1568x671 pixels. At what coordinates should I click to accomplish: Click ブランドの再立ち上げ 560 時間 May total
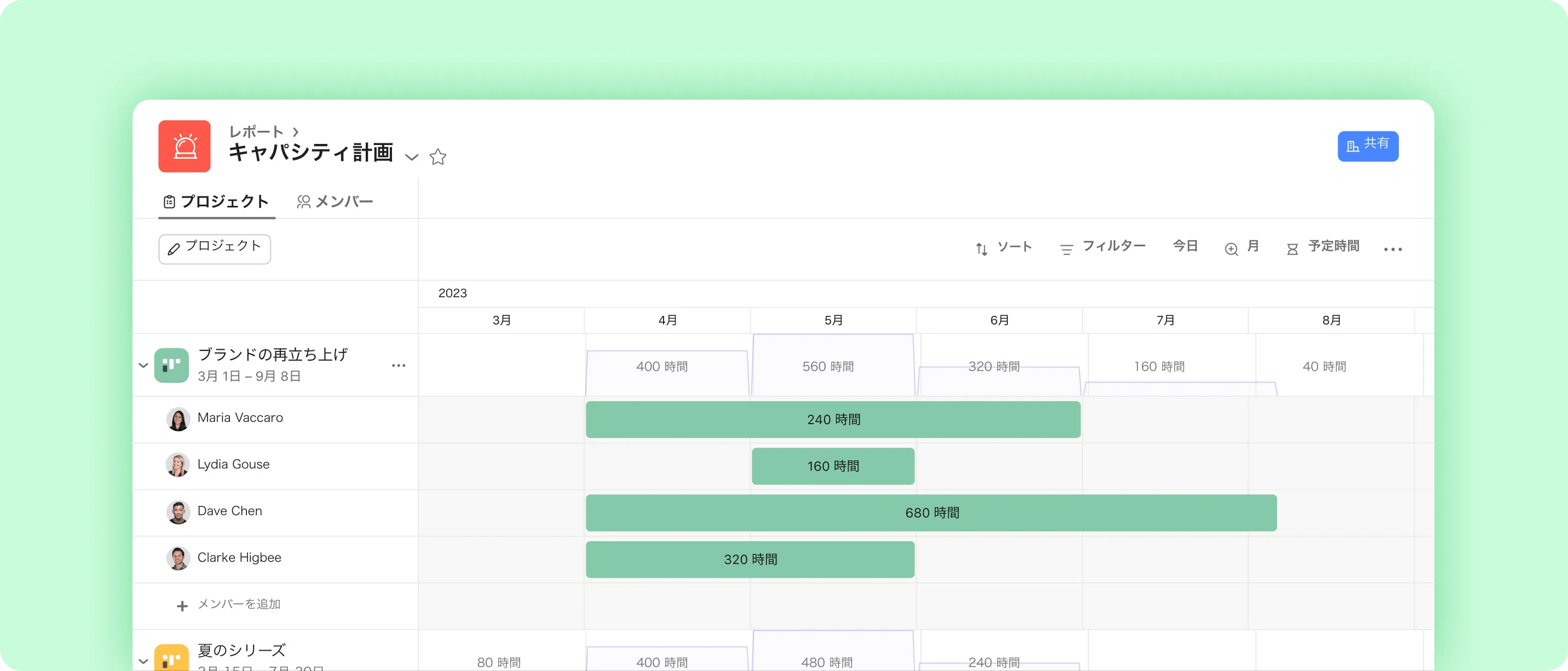[828, 366]
